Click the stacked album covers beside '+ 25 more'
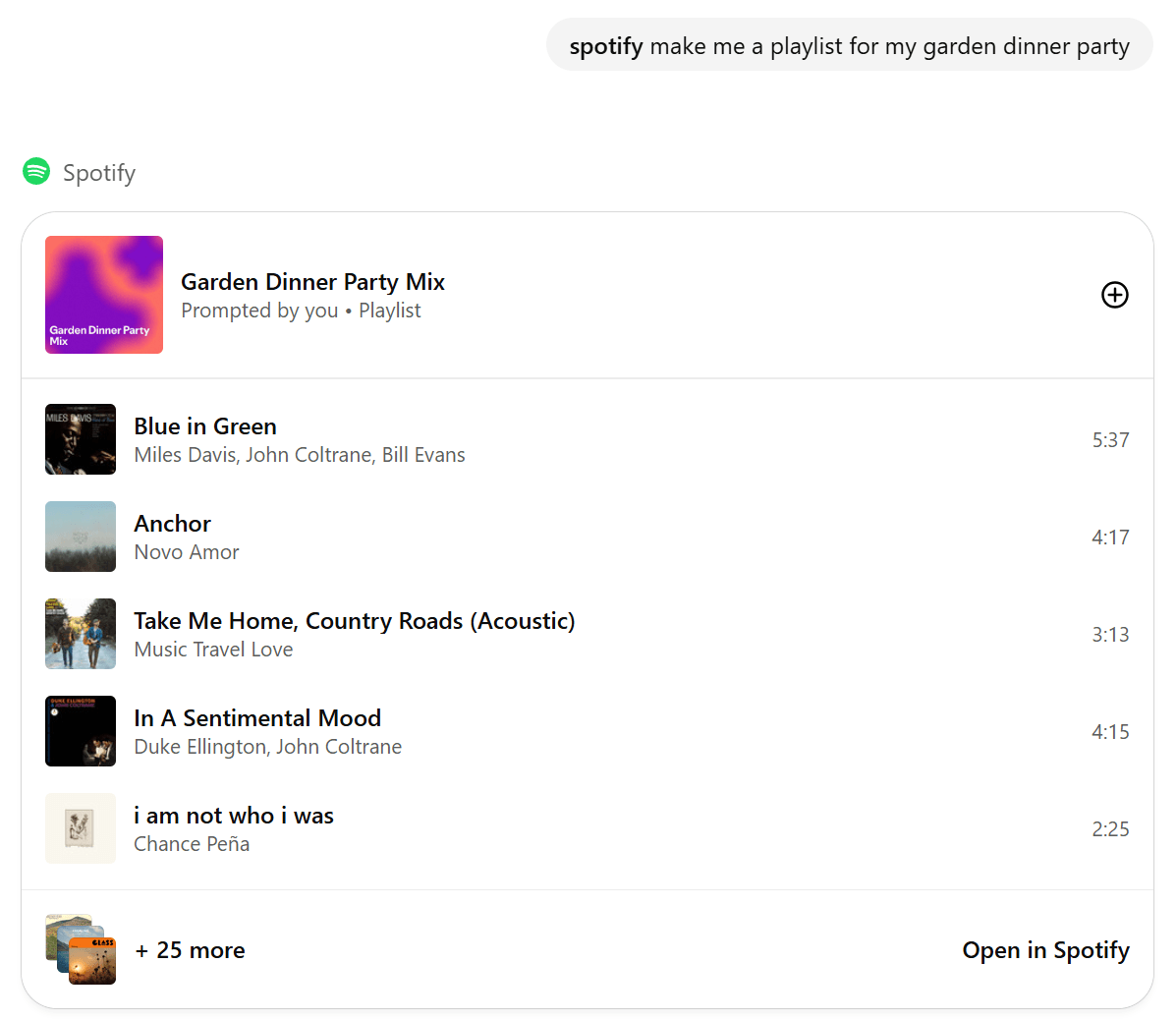 (81, 948)
